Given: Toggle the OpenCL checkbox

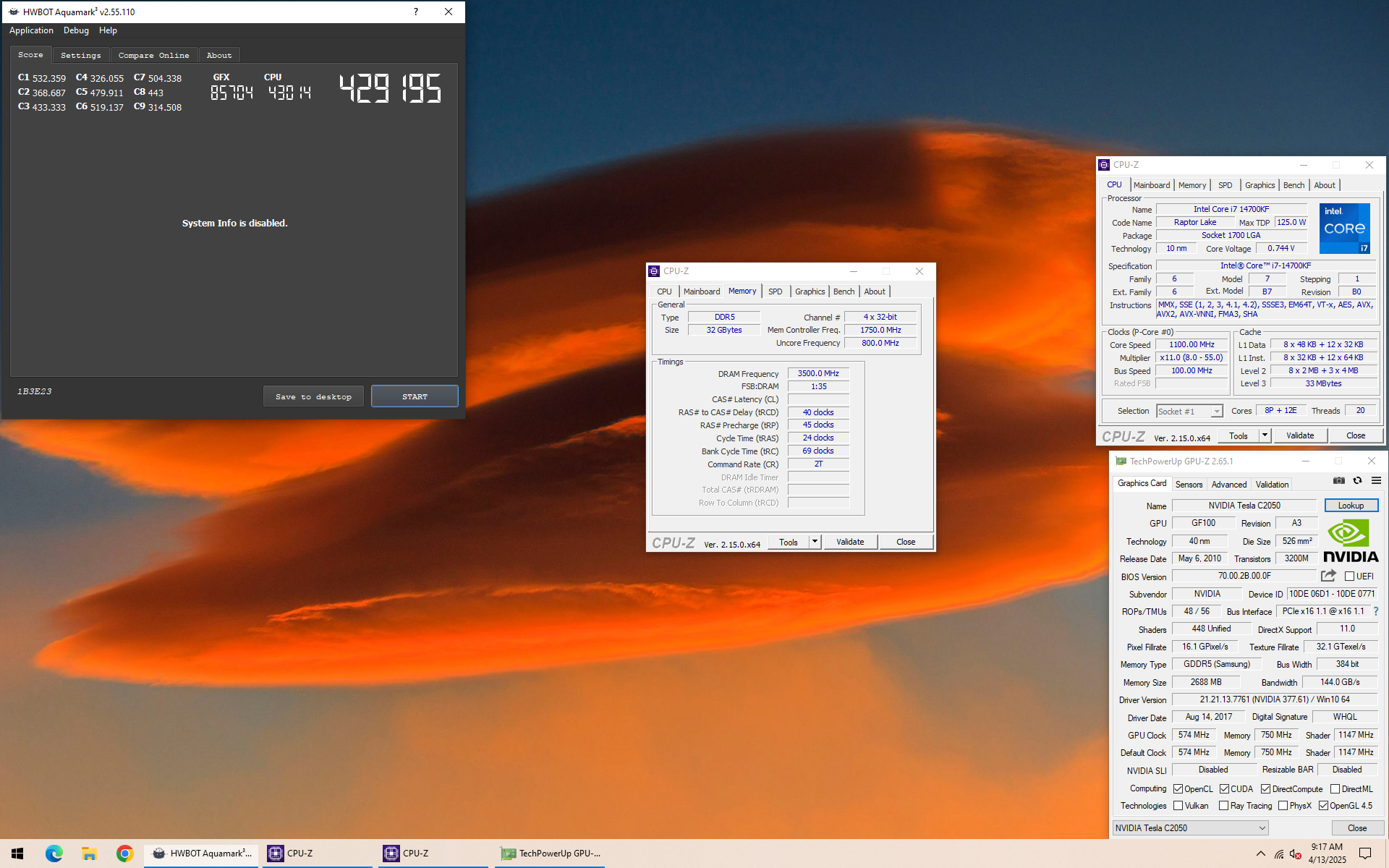Looking at the screenshot, I should pyautogui.click(x=1178, y=789).
